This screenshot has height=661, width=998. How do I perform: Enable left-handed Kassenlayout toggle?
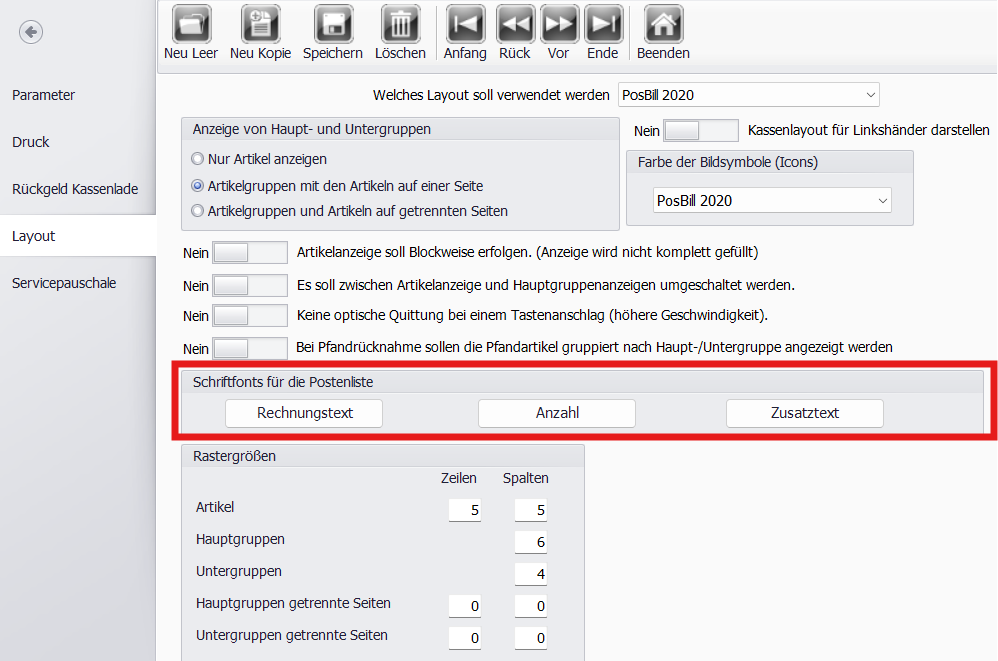[700, 131]
